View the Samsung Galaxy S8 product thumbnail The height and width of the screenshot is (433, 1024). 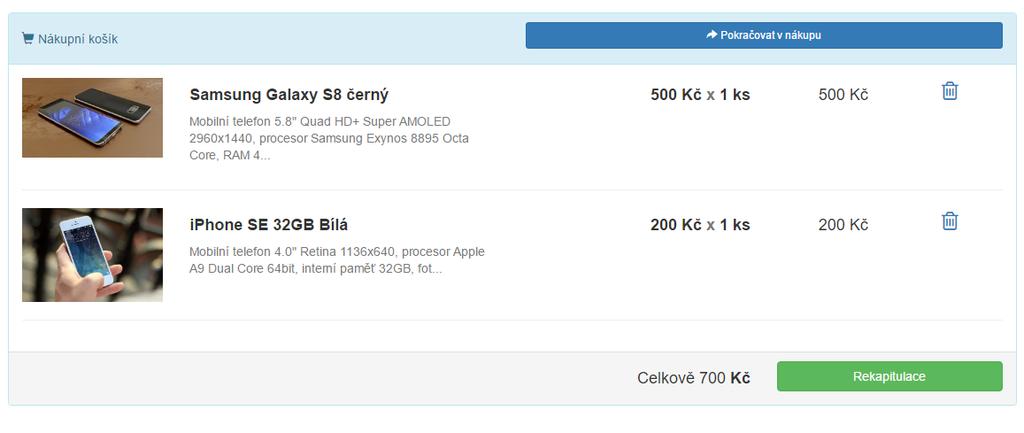pyautogui.click(x=92, y=118)
